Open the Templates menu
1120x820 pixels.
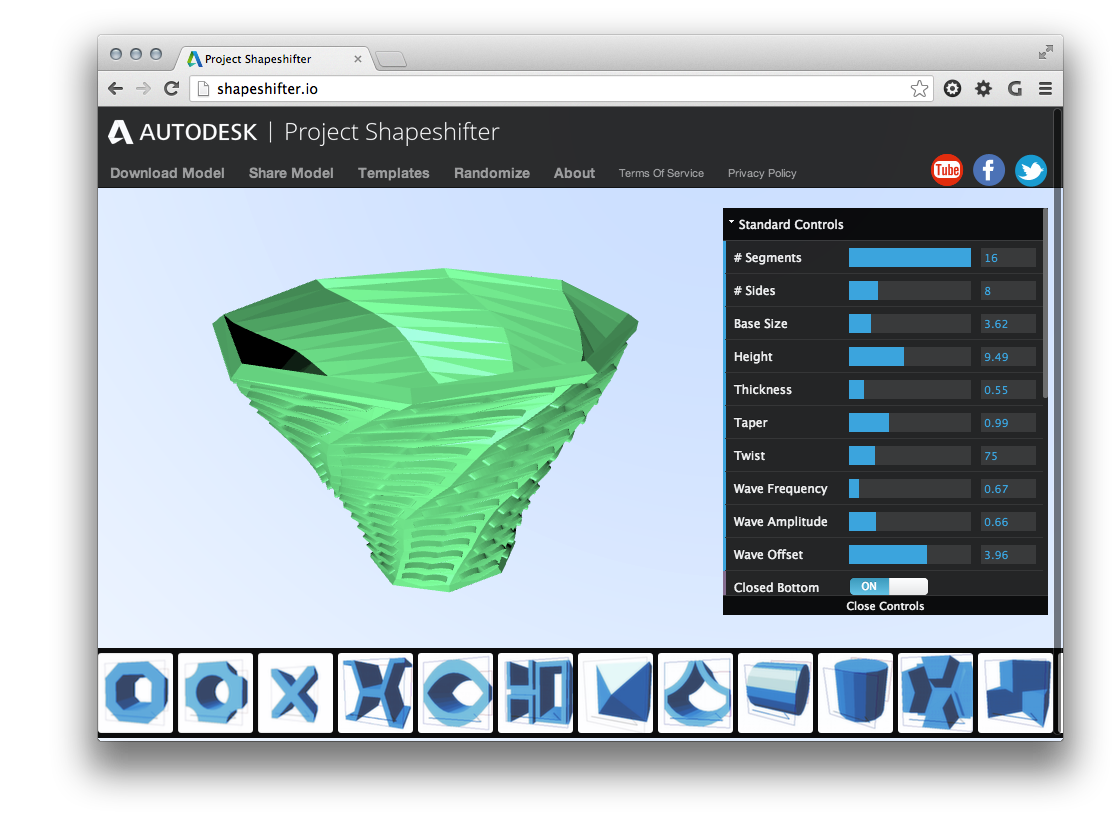393,173
